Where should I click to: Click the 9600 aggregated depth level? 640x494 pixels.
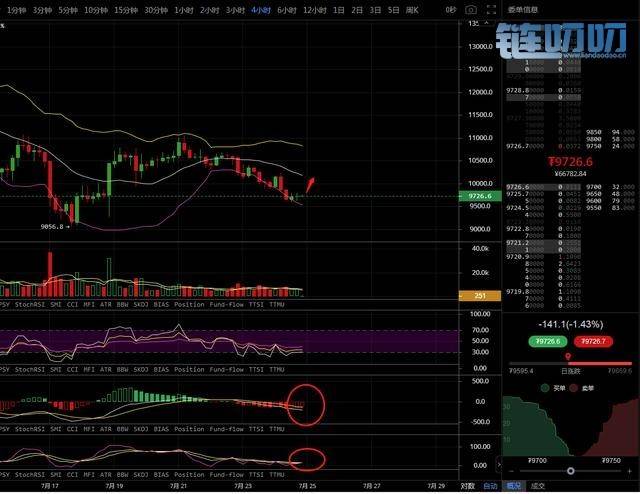tap(610, 201)
